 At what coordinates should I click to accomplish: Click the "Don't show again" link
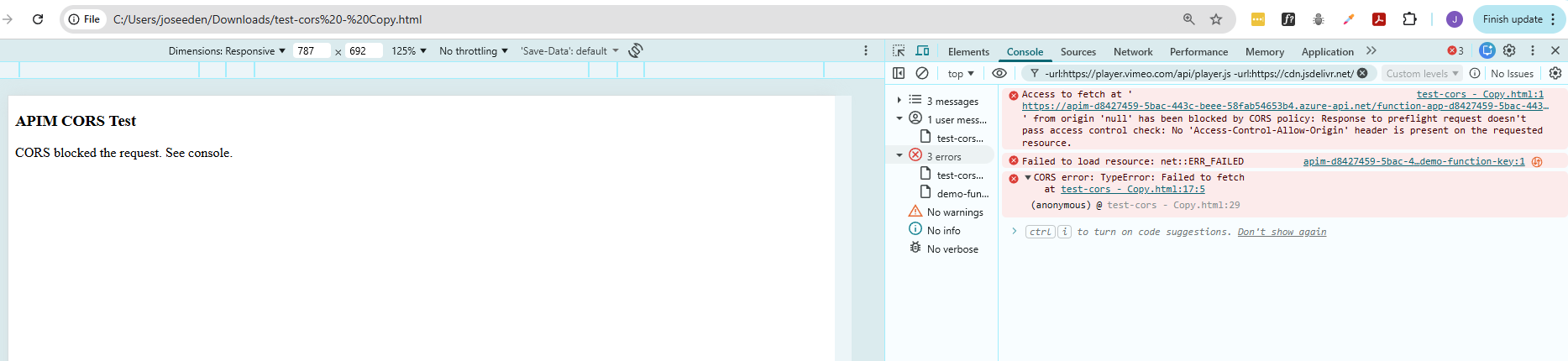1282,232
